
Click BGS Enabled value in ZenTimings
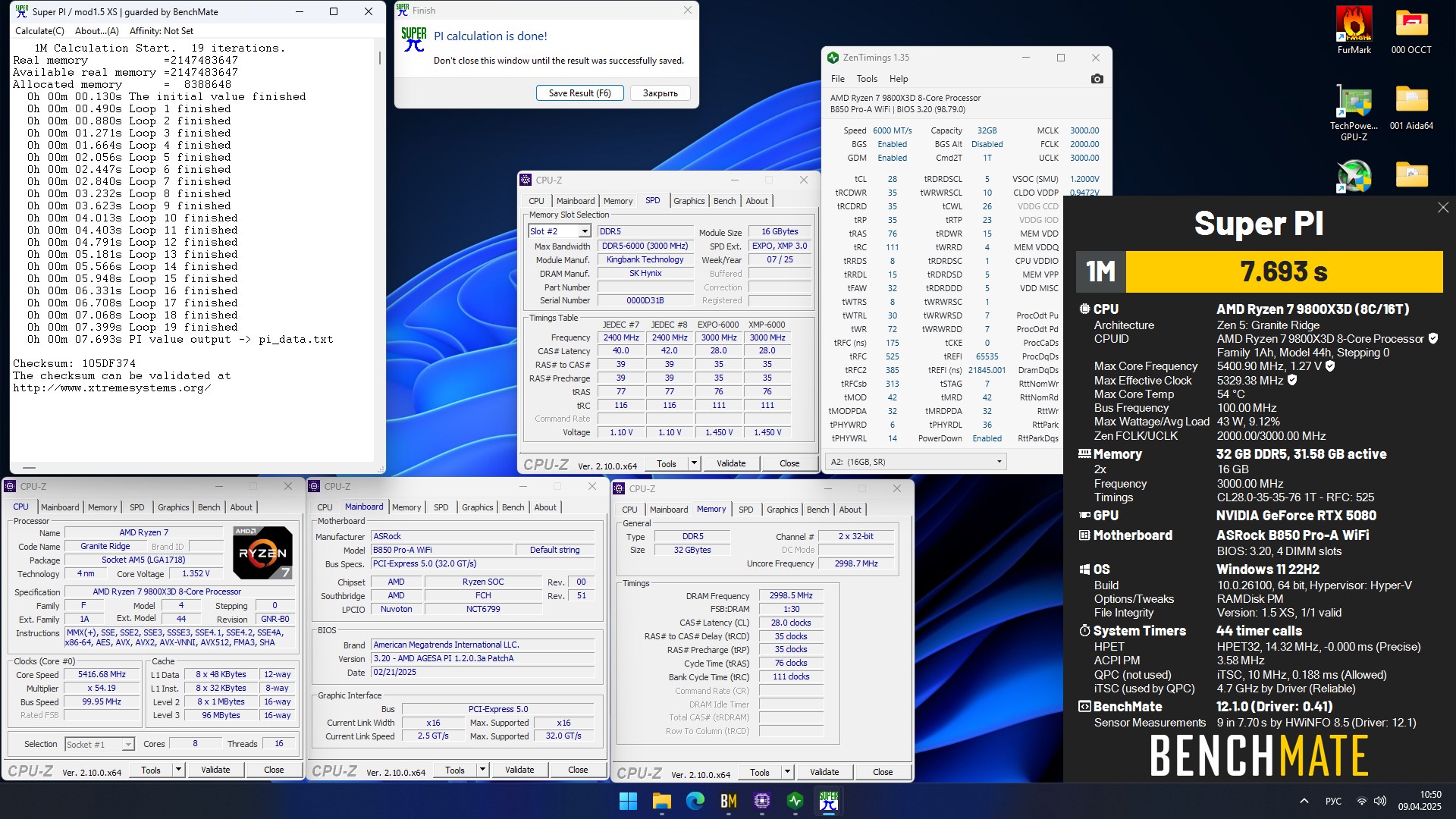tap(892, 144)
